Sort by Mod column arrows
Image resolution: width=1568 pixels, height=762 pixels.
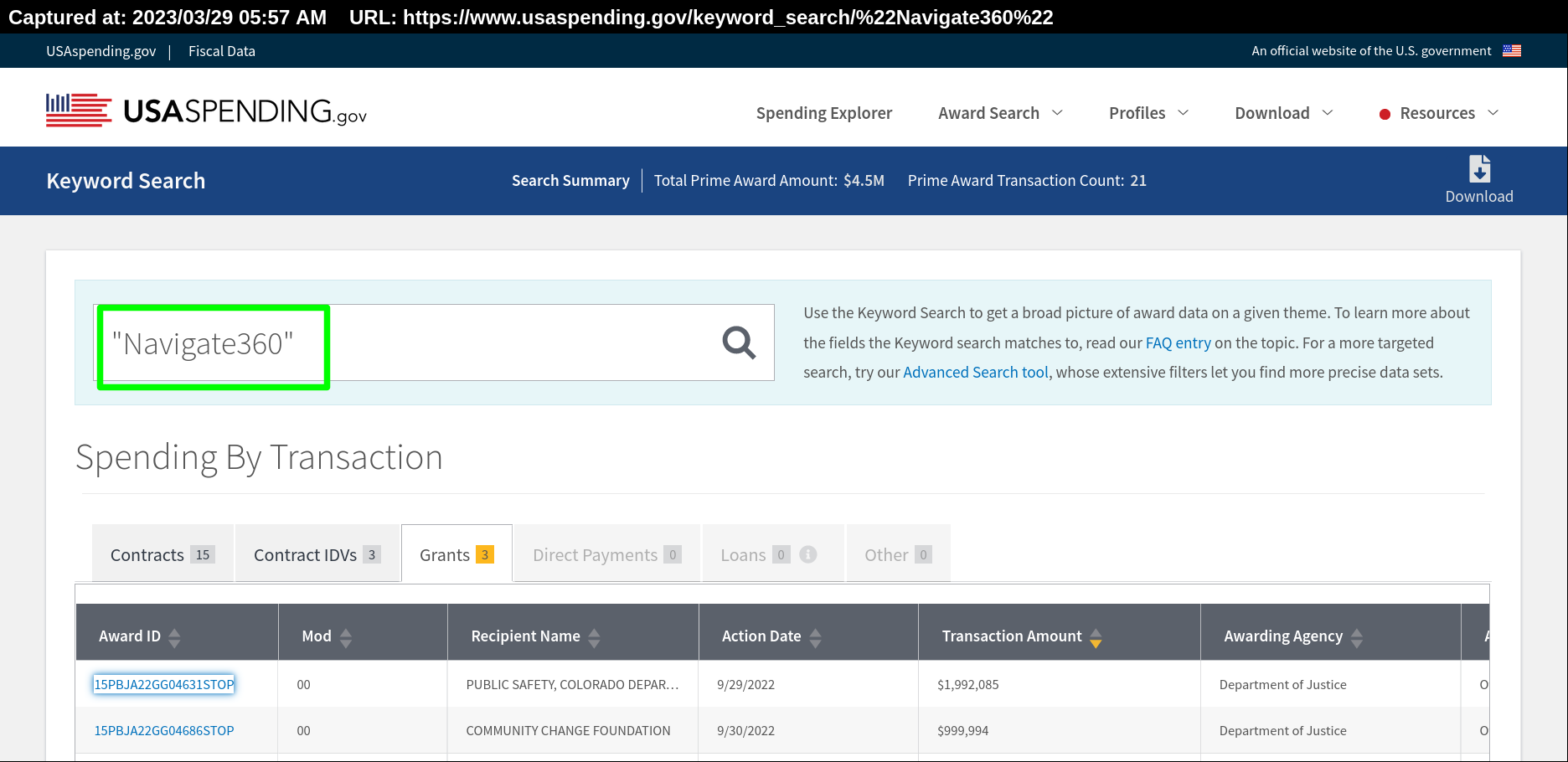click(346, 638)
